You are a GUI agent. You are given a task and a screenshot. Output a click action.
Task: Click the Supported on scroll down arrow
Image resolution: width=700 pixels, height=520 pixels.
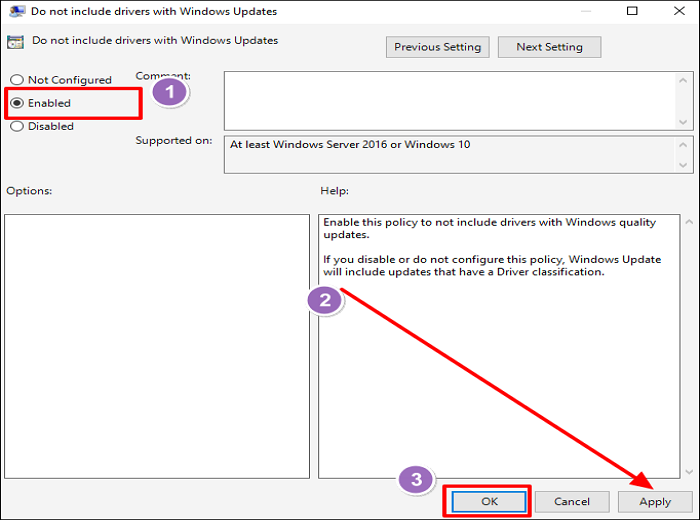point(683,165)
